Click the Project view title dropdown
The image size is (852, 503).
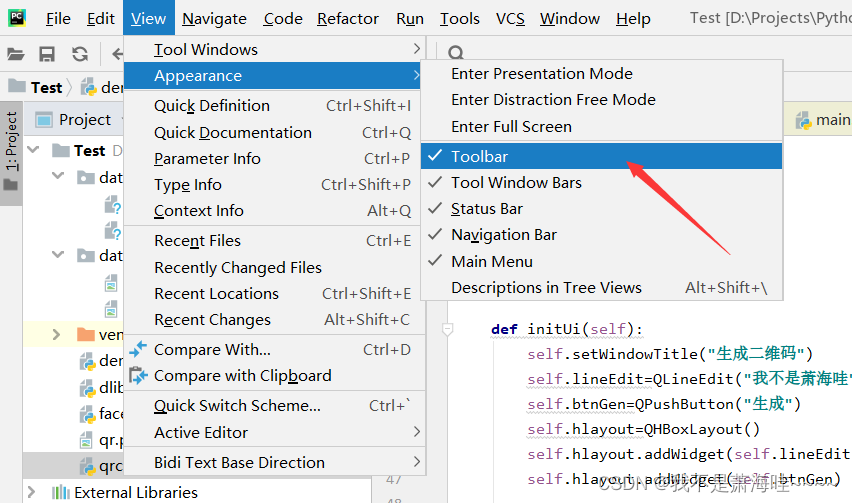[x=85, y=120]
